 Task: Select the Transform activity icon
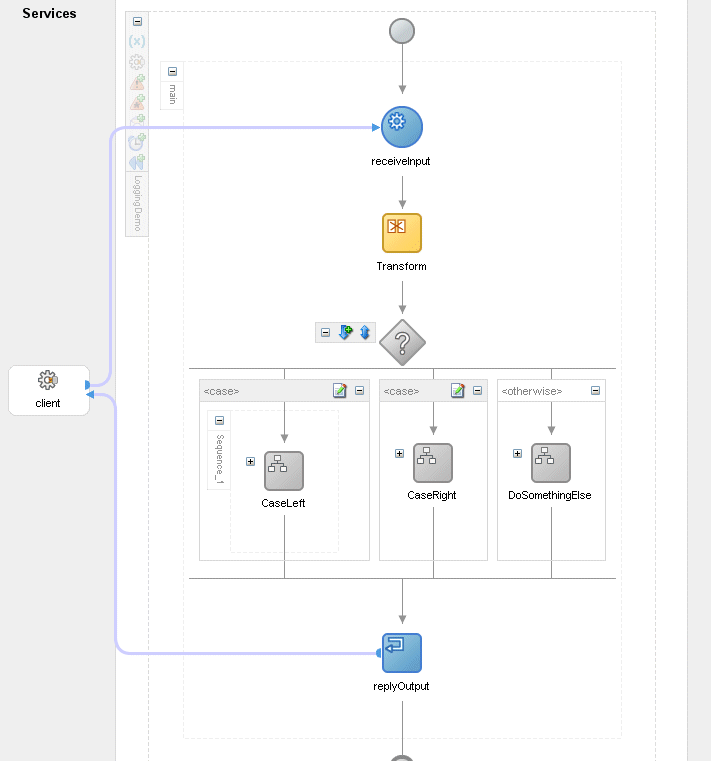click(402, 233)
